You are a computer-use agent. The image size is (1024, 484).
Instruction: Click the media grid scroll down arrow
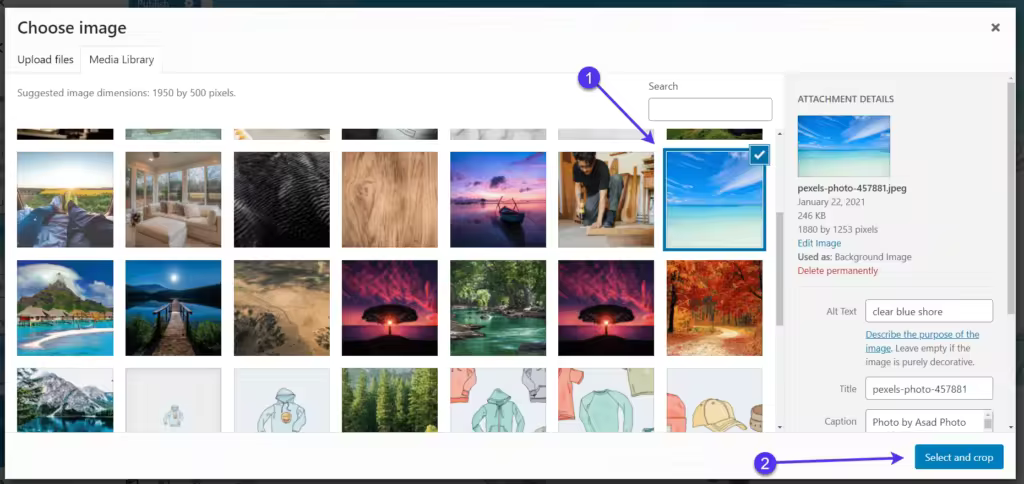(x=779, y=427)
